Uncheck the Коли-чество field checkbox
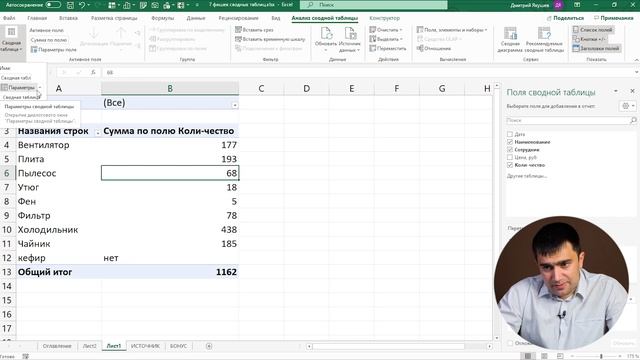The width and height of the screenshot is (640, 360). click(x=510, y=165)
